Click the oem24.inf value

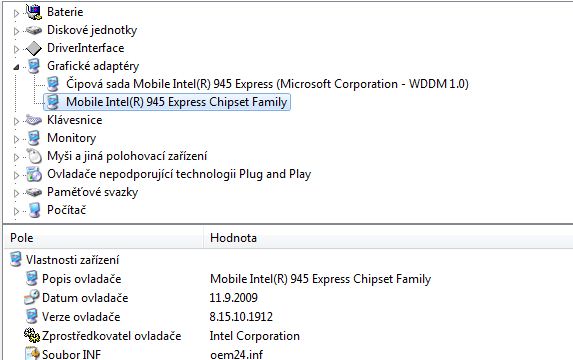coord(236,354)
